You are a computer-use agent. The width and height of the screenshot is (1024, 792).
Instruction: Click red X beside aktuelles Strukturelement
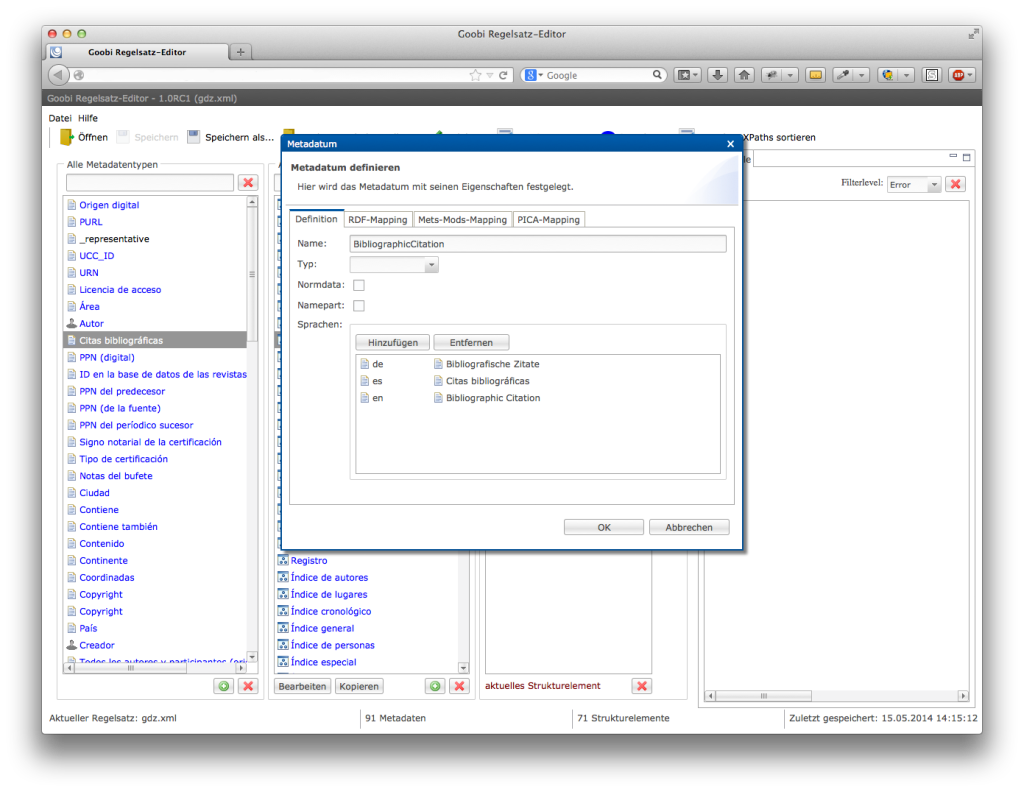coord(642,686)
